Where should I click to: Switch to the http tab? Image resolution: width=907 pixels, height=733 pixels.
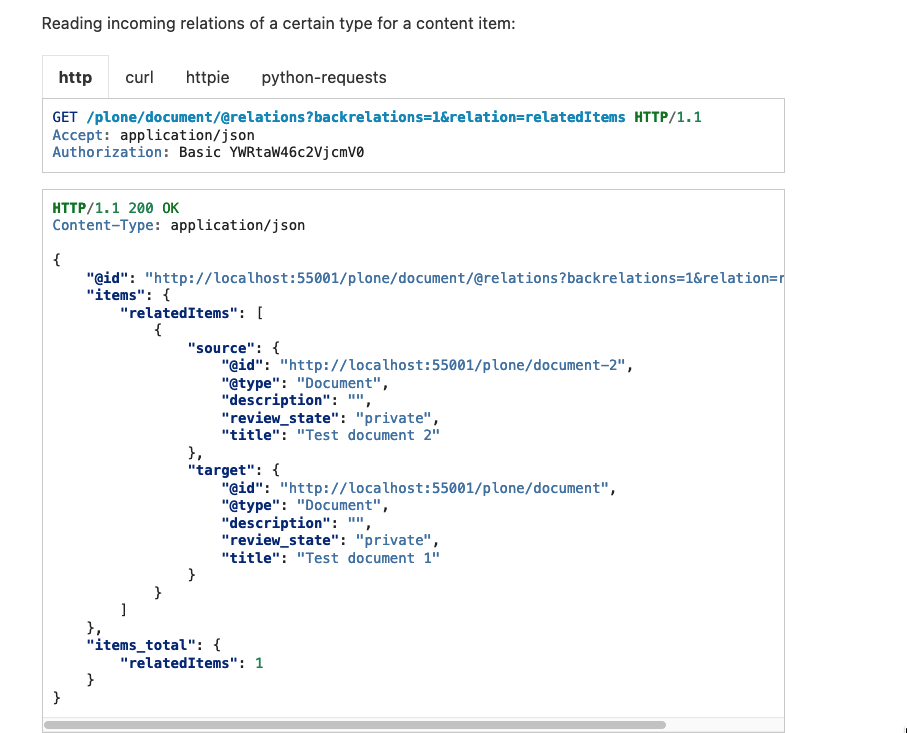click(x=75, y=78)
